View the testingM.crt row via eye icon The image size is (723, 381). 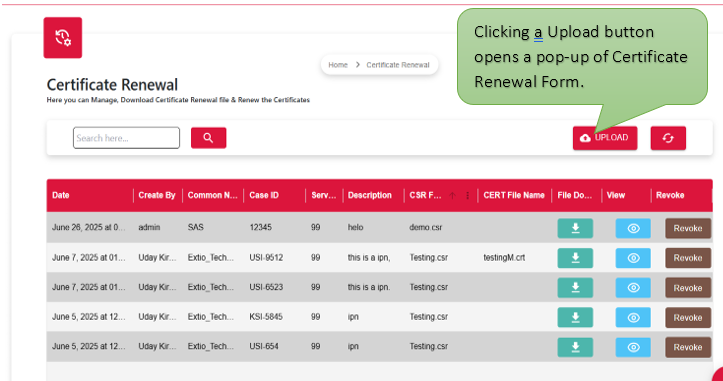coord(633,258)
